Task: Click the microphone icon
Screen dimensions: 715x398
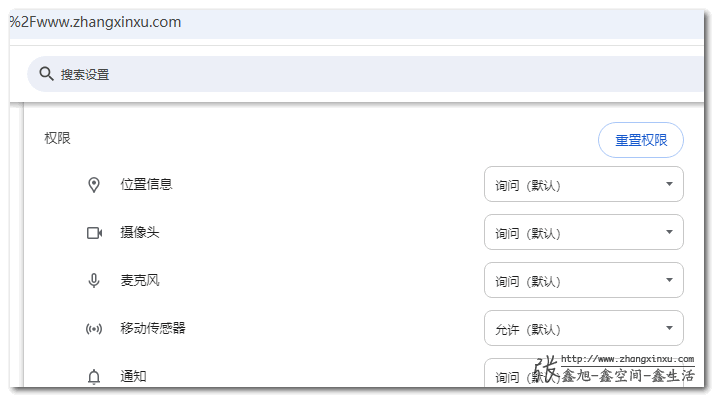Action: (94, 280)
